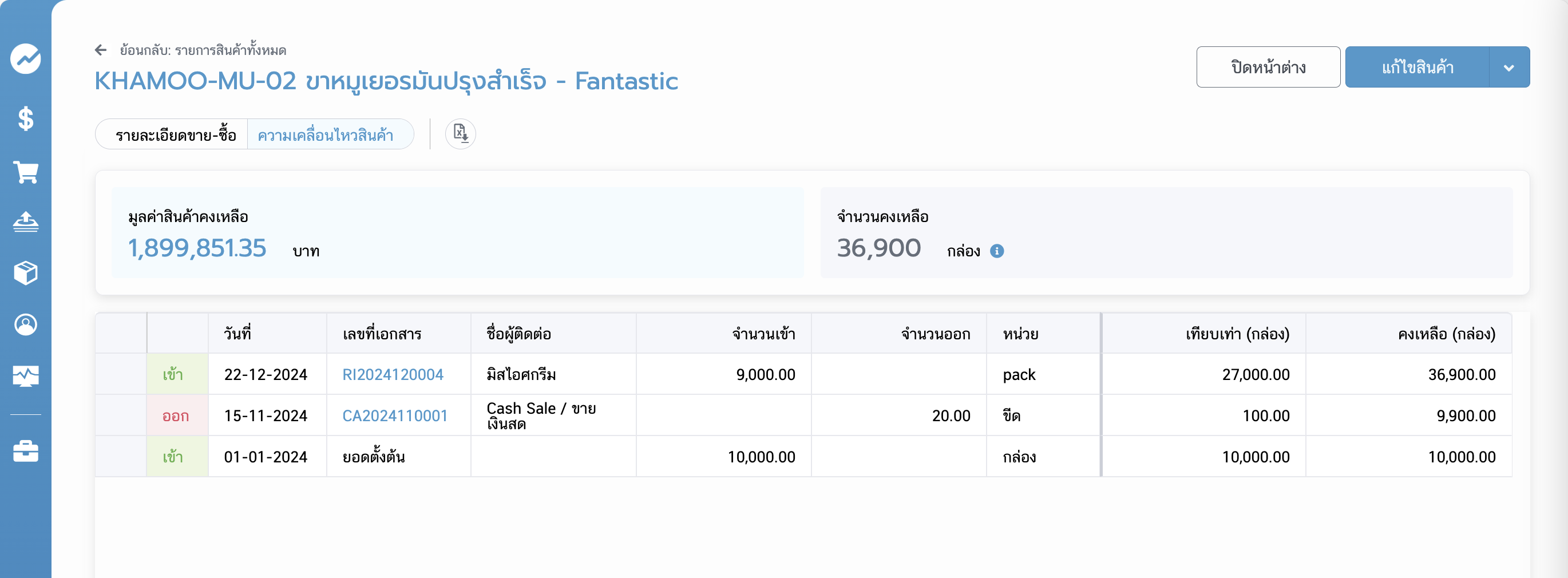Viewport: 1568px width, 578px height.
Task: Click the ออก status label in second row
Action: (x=175, y=416)
